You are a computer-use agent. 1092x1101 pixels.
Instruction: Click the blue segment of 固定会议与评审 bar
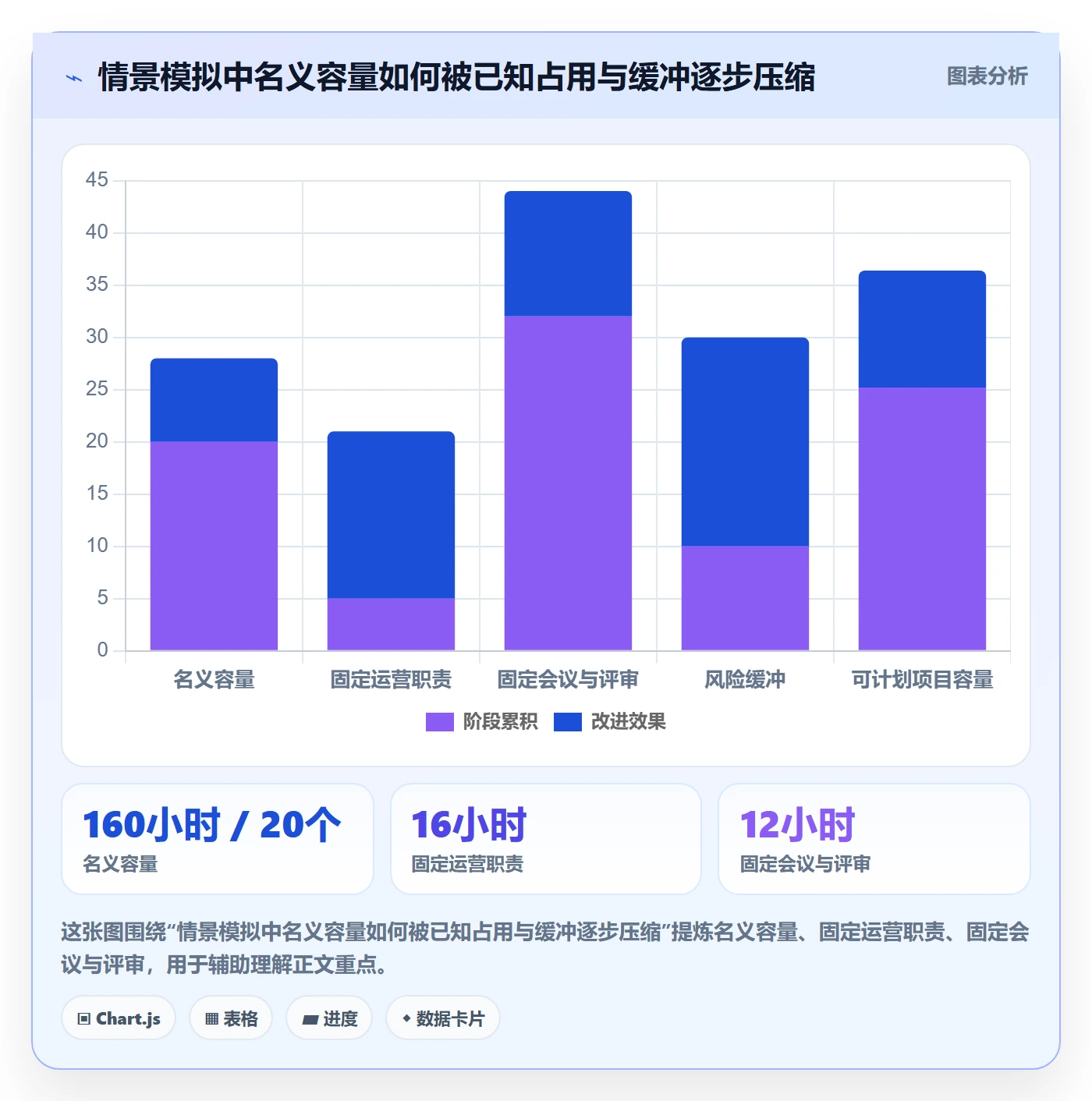tap(568, 253)
